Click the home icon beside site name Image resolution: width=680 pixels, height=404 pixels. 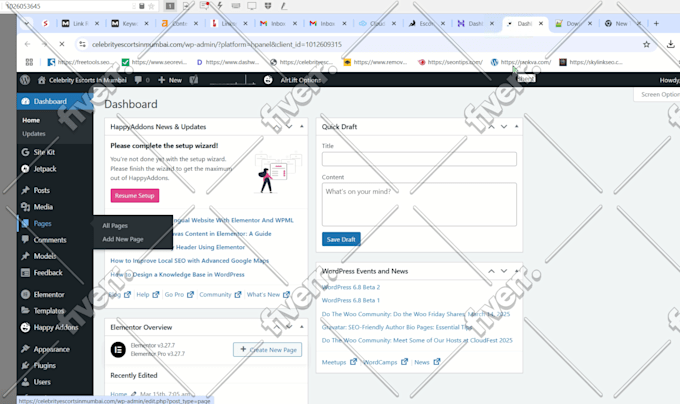[42, 80]
